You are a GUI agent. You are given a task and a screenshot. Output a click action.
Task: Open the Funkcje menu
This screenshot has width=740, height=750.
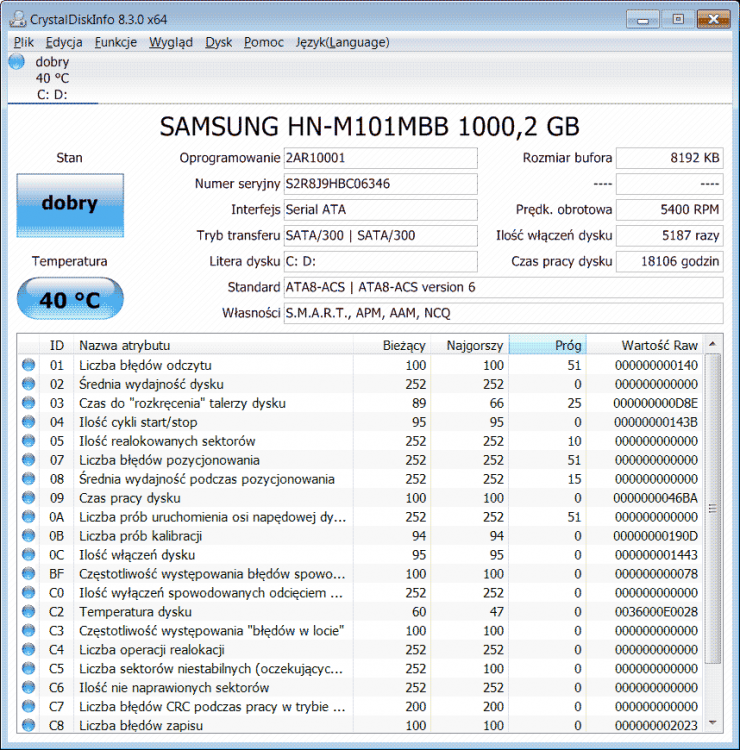[x=116, y=42]
